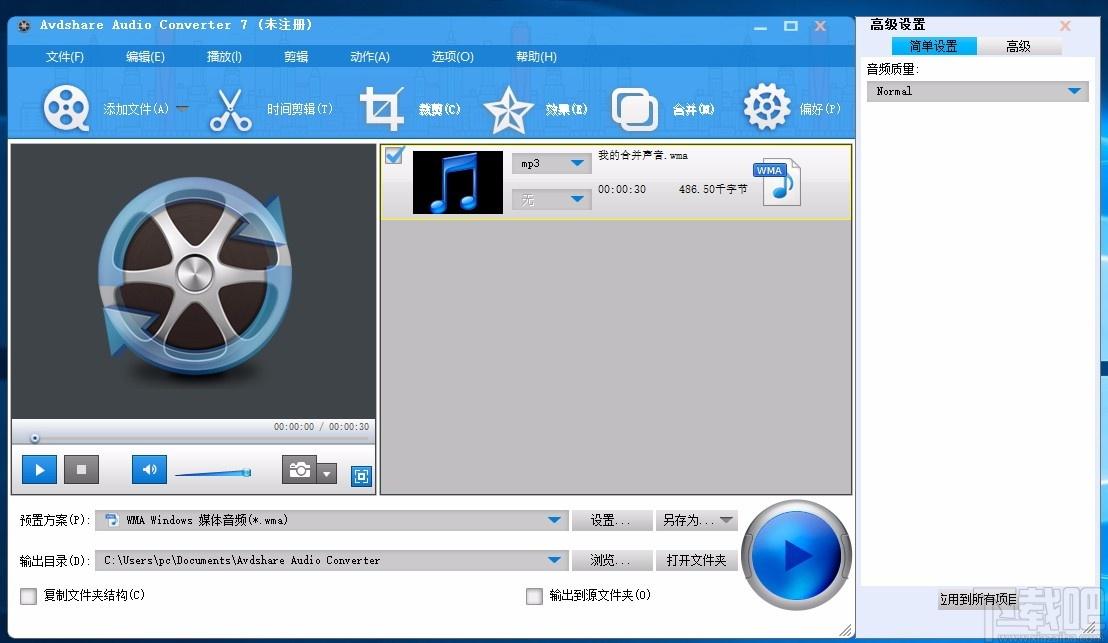Image resolution: width=1108 pixels, height=643 pixels.
Task: Select the Crop tool icon
Action: coord(382,108)
